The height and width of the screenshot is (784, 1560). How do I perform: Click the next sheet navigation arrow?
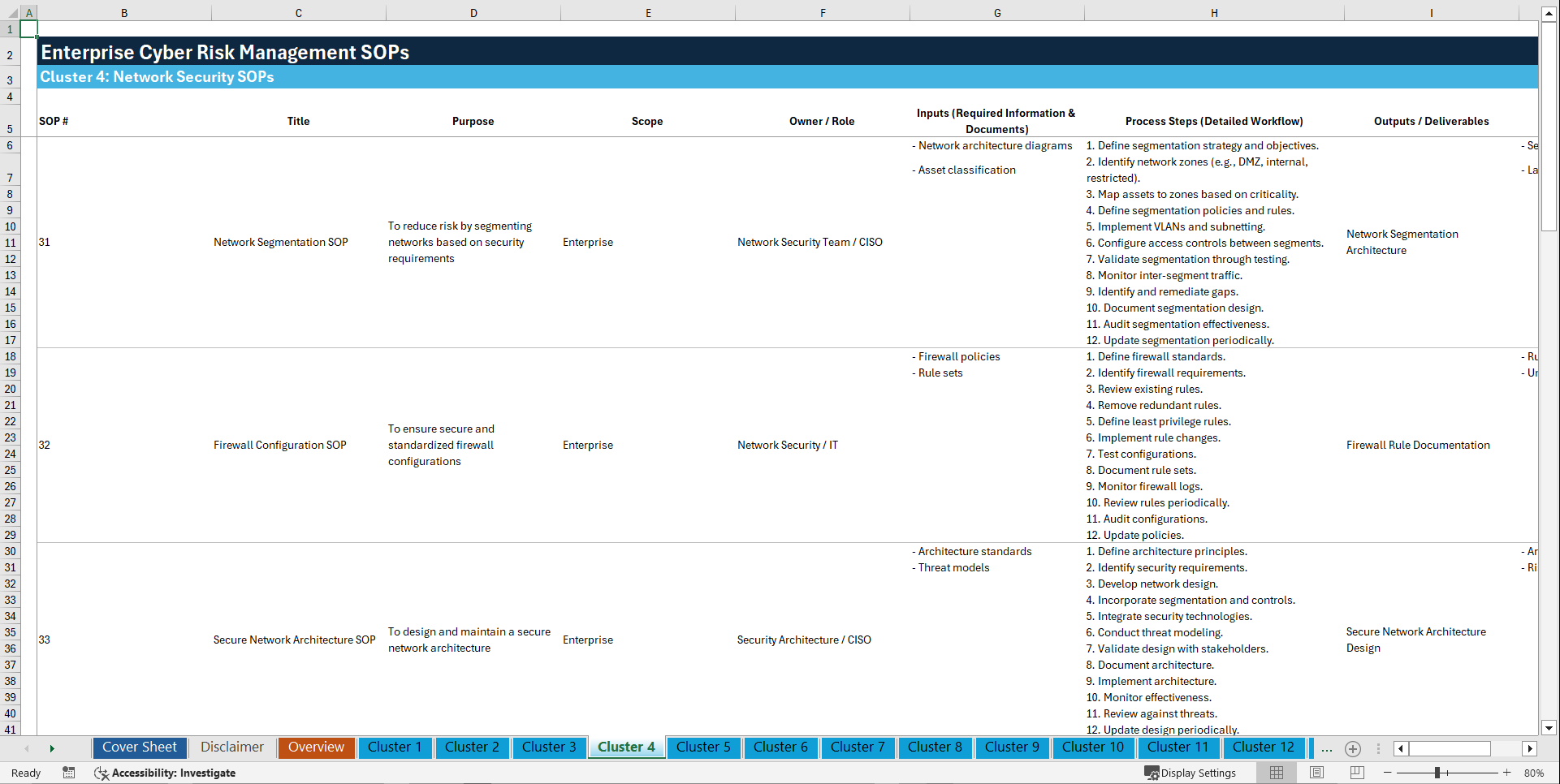pyautogui.click(x=52, y=747)
